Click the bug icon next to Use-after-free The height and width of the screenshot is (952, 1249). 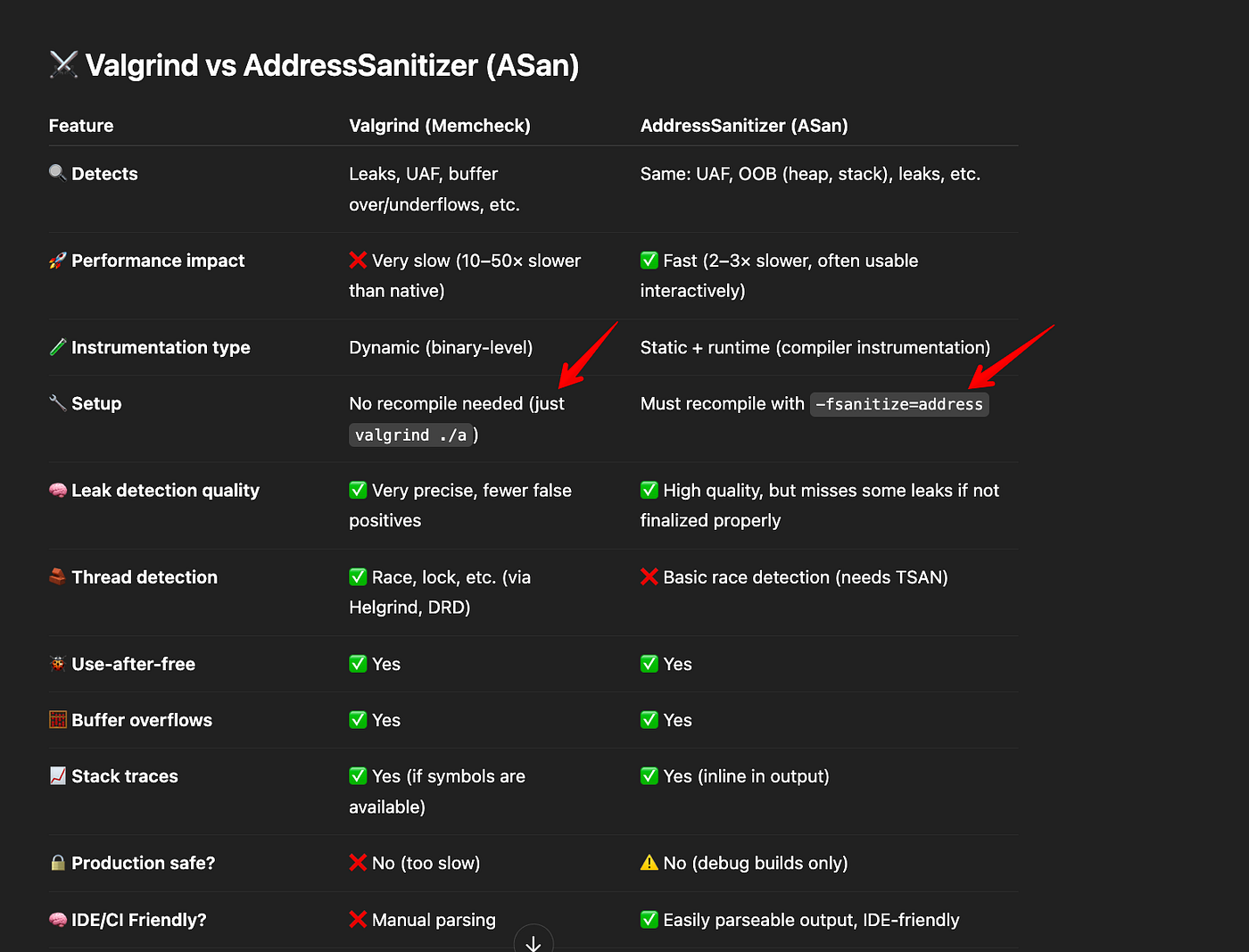pyautogui.click(x=57, y=664)
